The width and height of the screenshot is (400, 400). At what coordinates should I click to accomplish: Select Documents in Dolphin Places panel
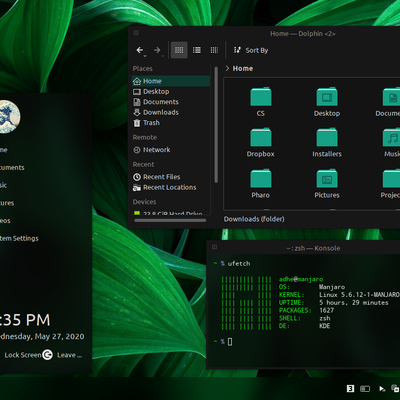pyautogui.click(x=171, y=102)
